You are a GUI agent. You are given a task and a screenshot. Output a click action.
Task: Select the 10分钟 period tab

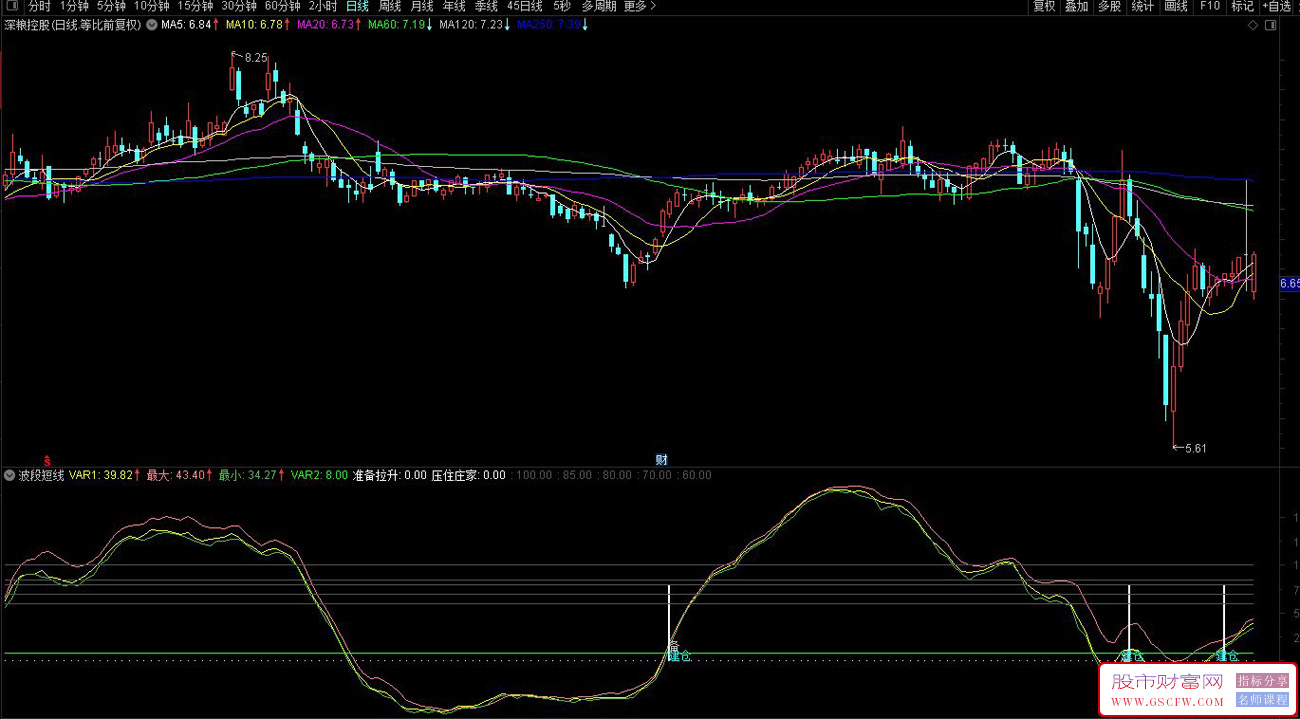(152, 6)
